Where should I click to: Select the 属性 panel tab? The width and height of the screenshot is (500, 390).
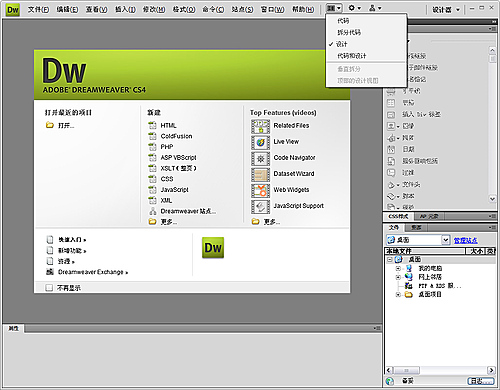point(14,328)
